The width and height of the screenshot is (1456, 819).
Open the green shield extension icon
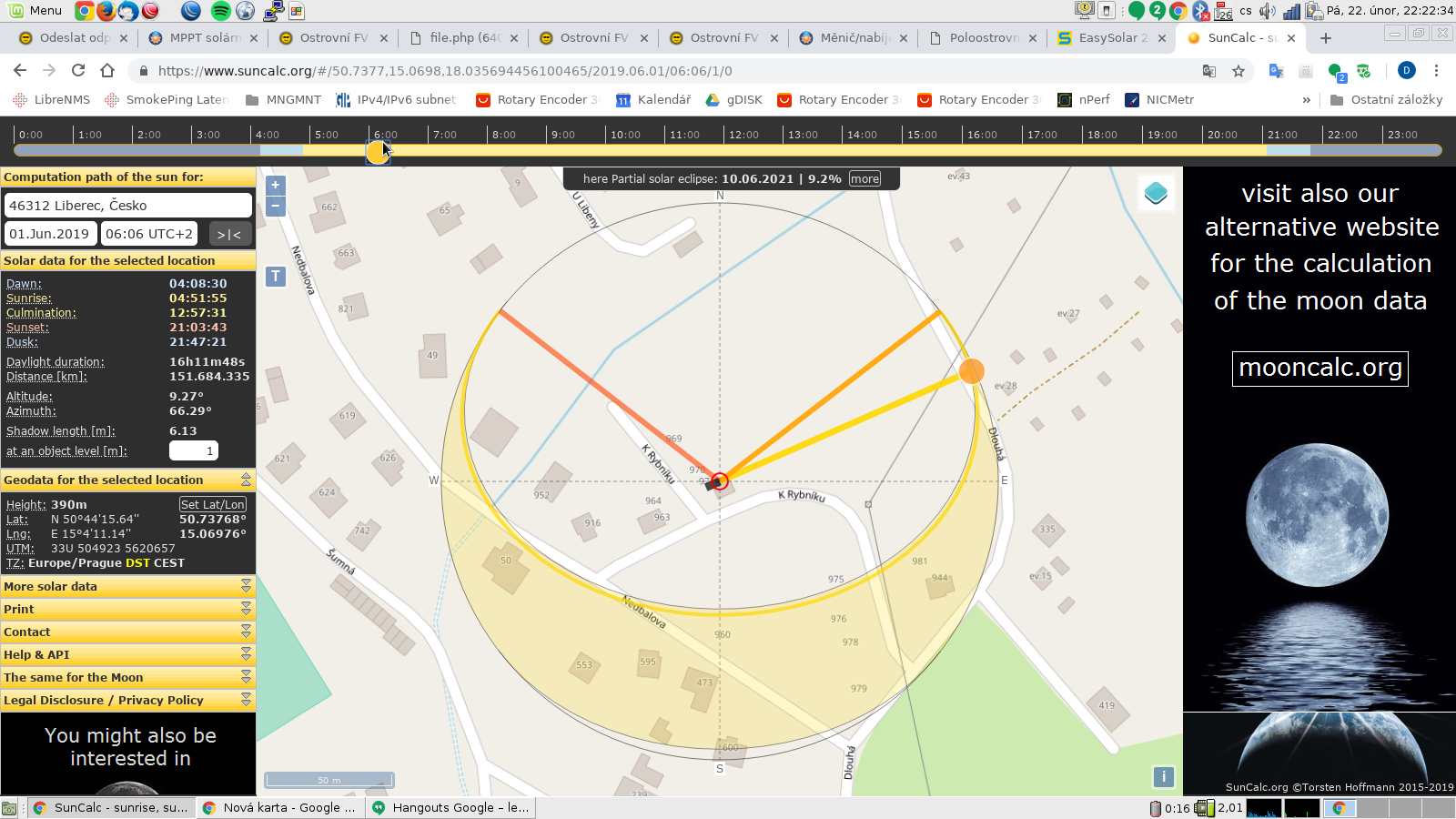[1363, 71]
